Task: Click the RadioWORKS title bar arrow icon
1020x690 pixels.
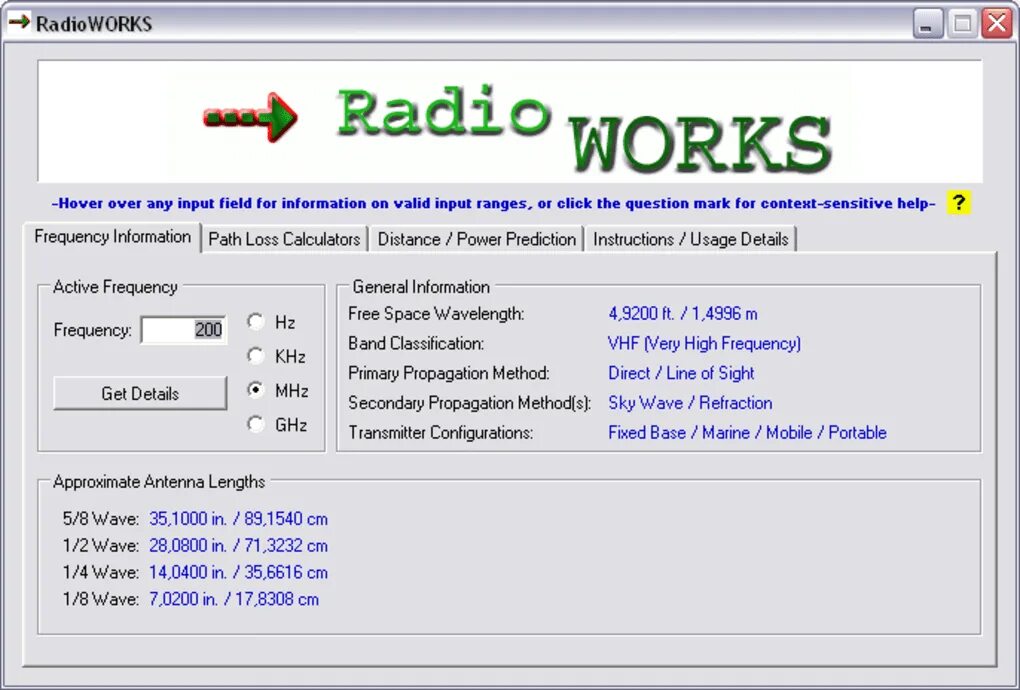Action: pos(19,23)
